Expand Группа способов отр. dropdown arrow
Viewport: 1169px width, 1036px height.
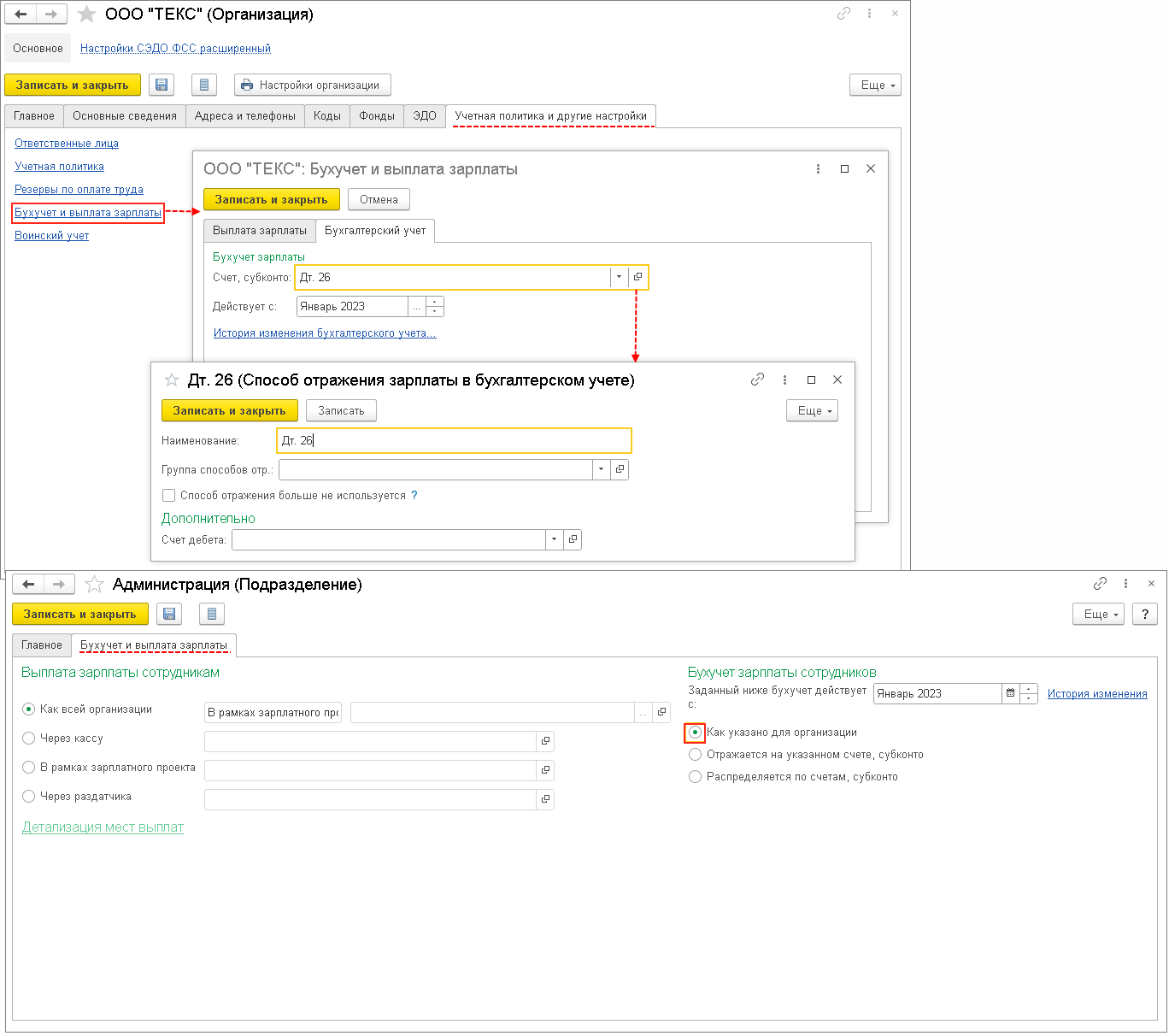click(601, 469)
